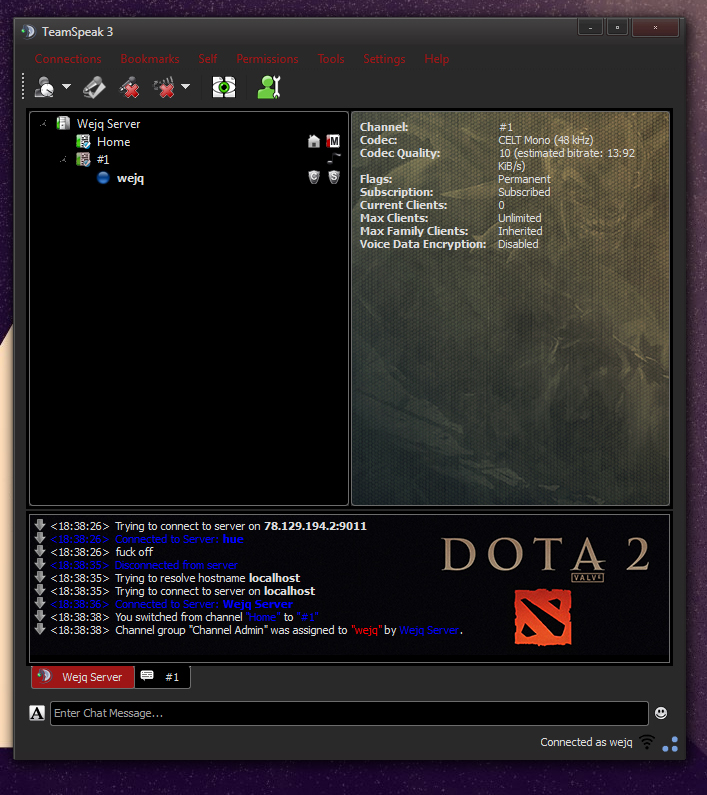This screenshot has height=795, width=707.
Task: Expand the Disconnect all dropdown arrow
Action: pyautogui.click(x=186, y=87)
